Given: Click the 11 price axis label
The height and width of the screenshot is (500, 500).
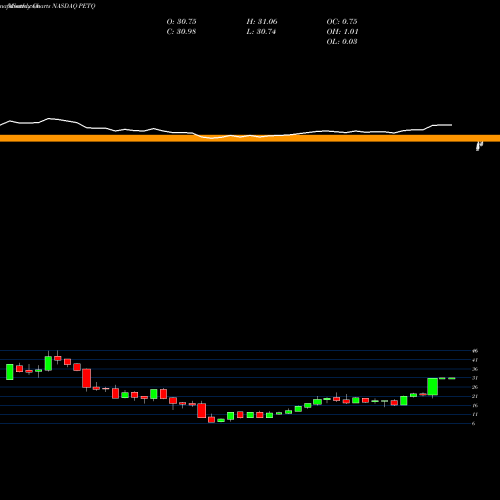Looking at the screenshot, I should pyautogui.click(x=475, y=414).
